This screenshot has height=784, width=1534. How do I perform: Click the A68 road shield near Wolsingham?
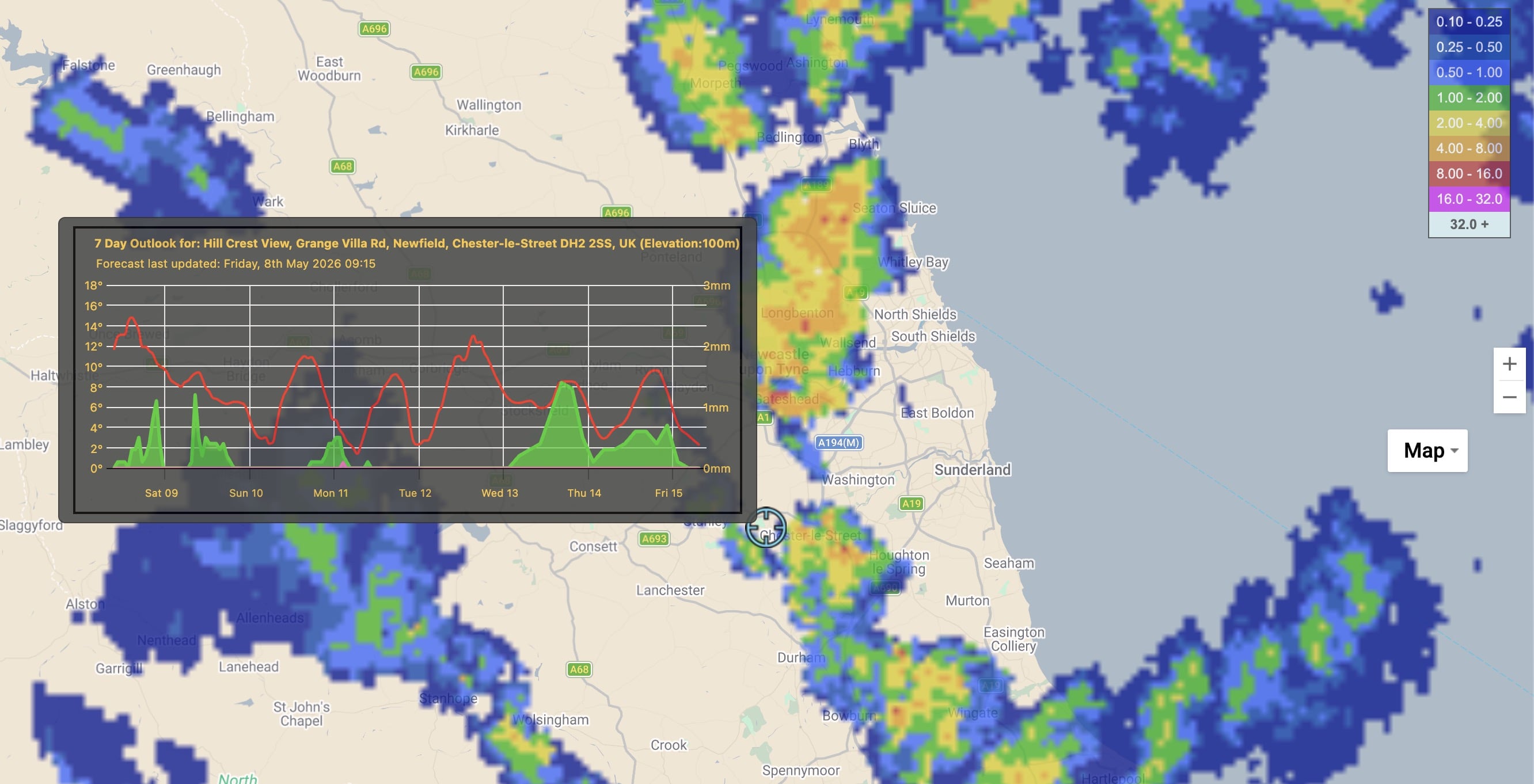[x=579, y=669]
